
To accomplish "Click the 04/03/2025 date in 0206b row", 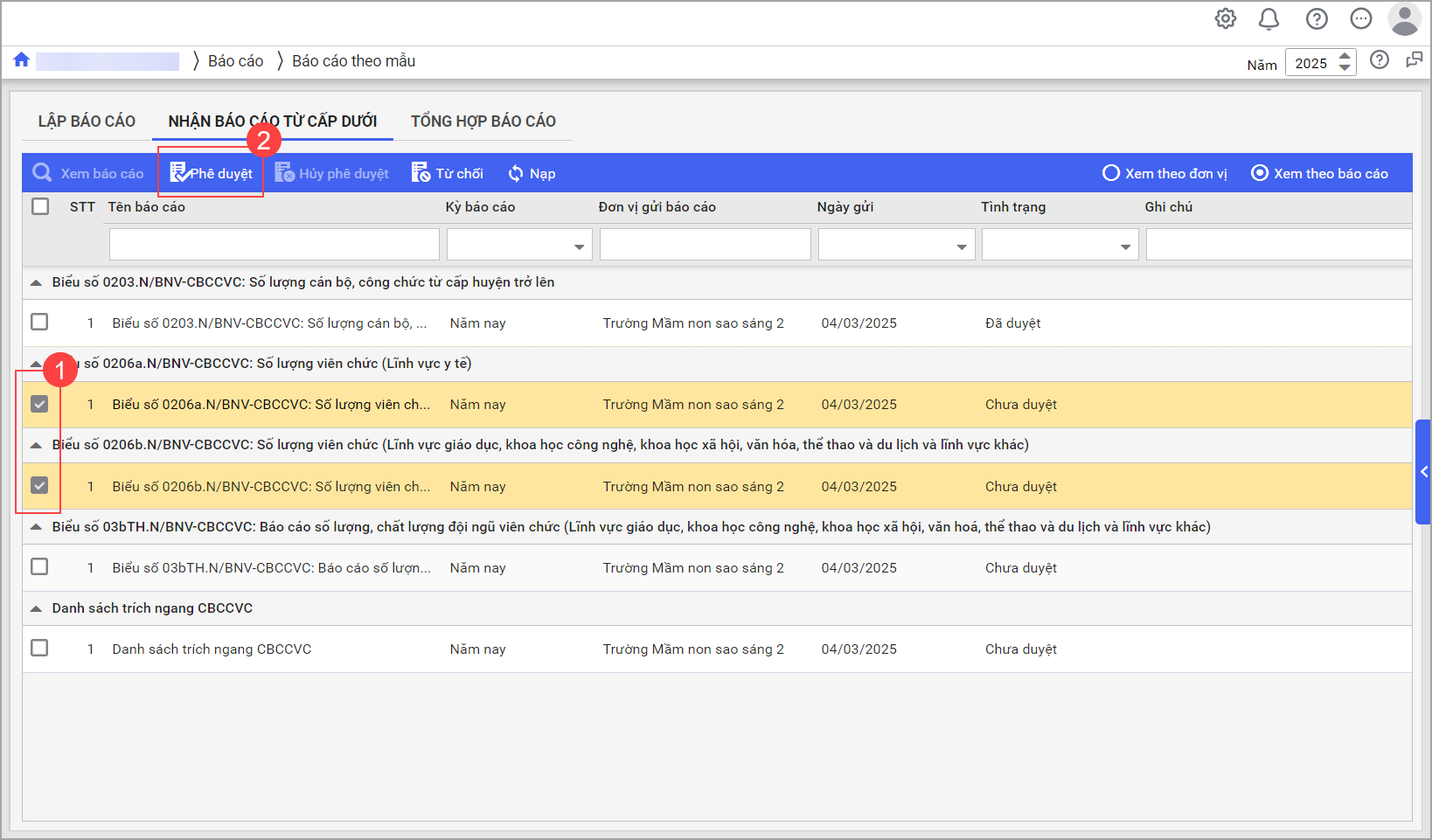I will pos(859,487).
